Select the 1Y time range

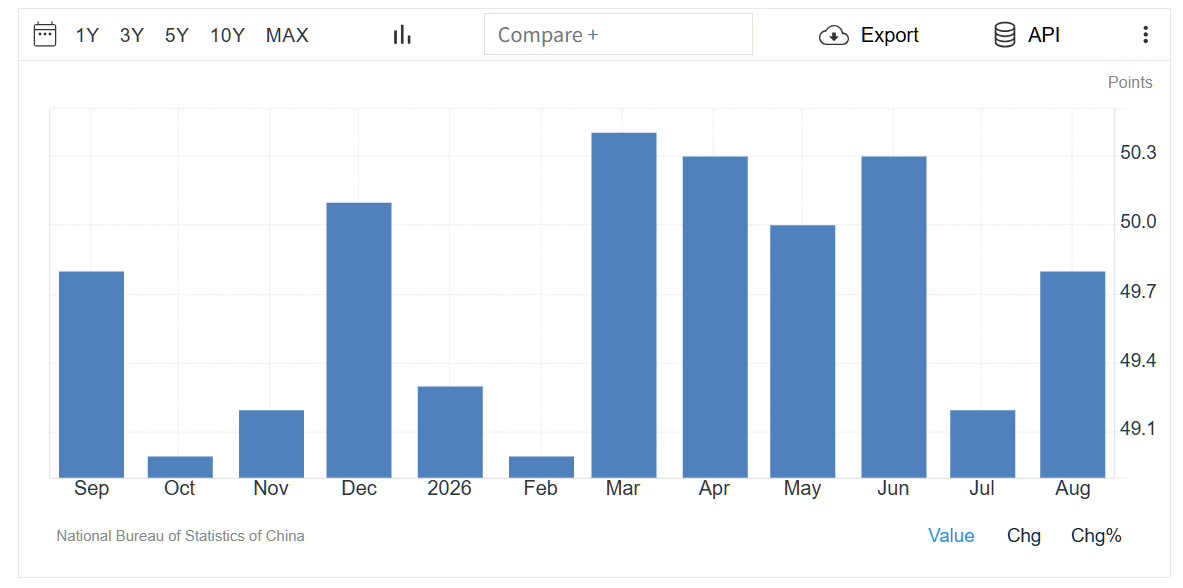(87, 35)
